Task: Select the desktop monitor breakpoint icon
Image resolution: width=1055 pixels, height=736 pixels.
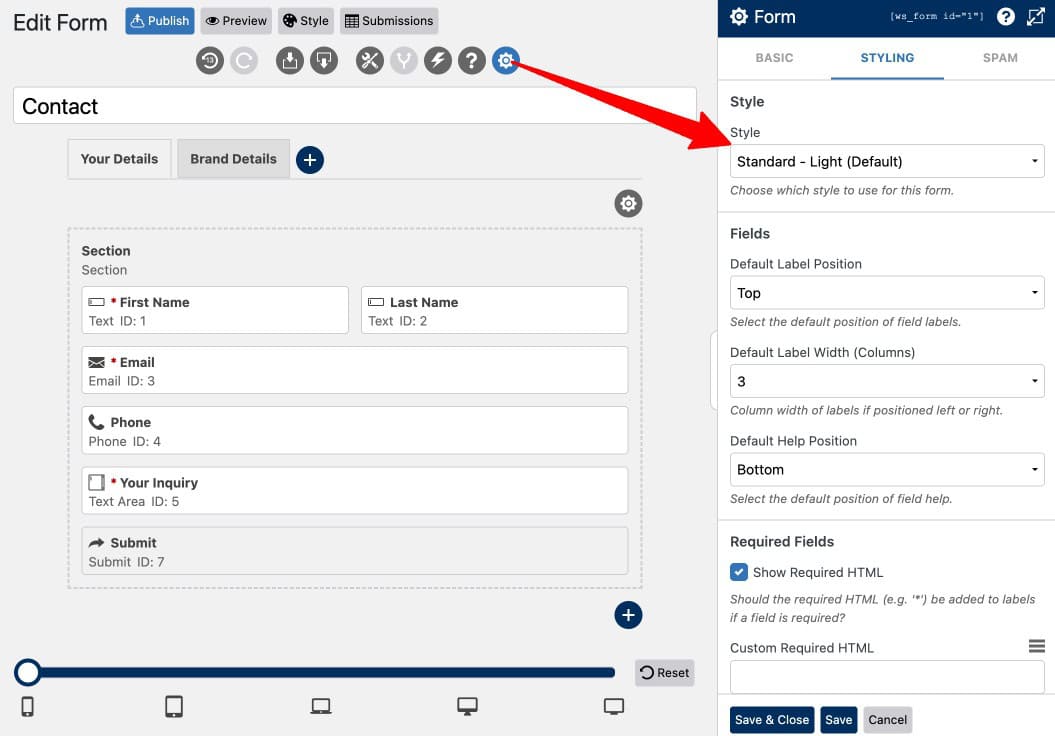Action: point(467,706)
